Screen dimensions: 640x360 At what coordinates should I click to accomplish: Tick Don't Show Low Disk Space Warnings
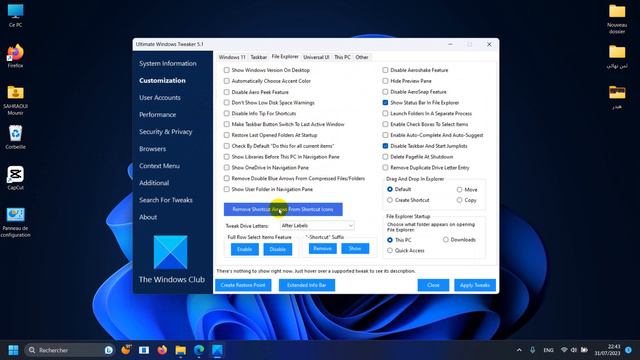[227, 102]
